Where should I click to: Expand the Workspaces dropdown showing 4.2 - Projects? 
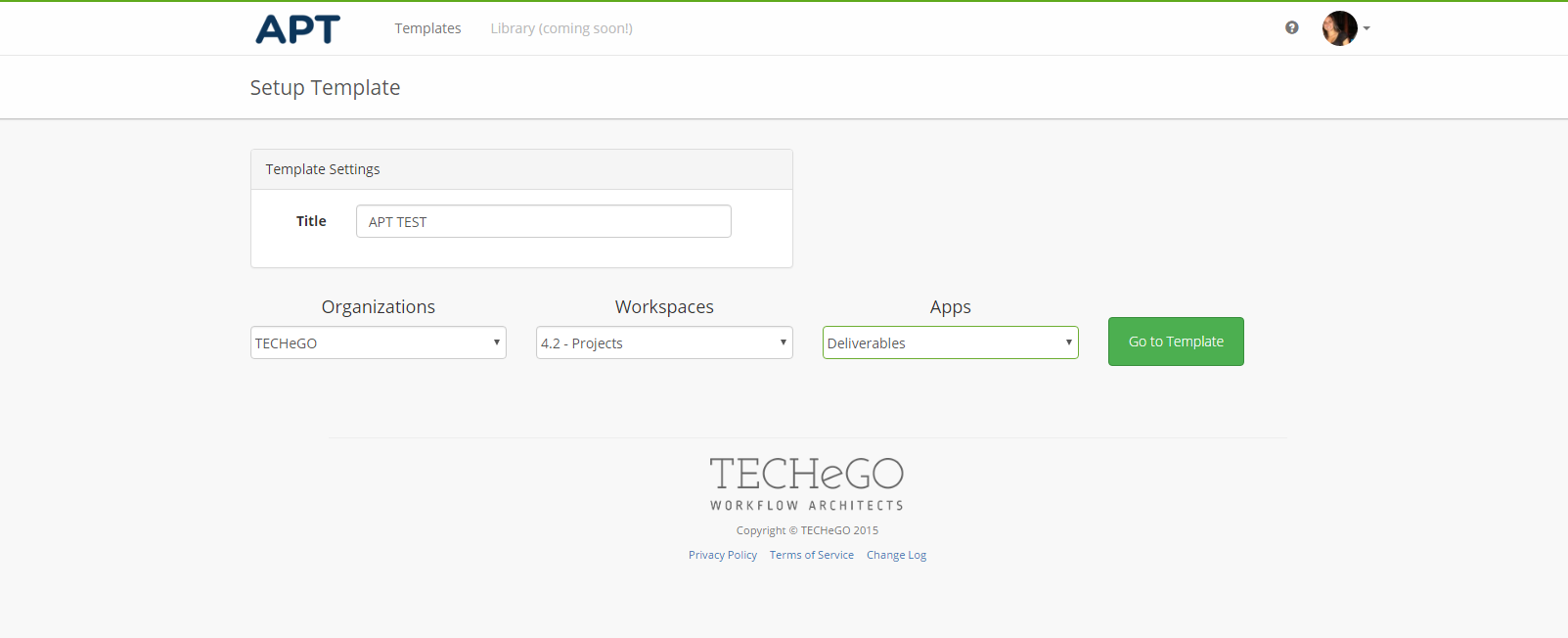pyautogui.click(x=664, y=342)
